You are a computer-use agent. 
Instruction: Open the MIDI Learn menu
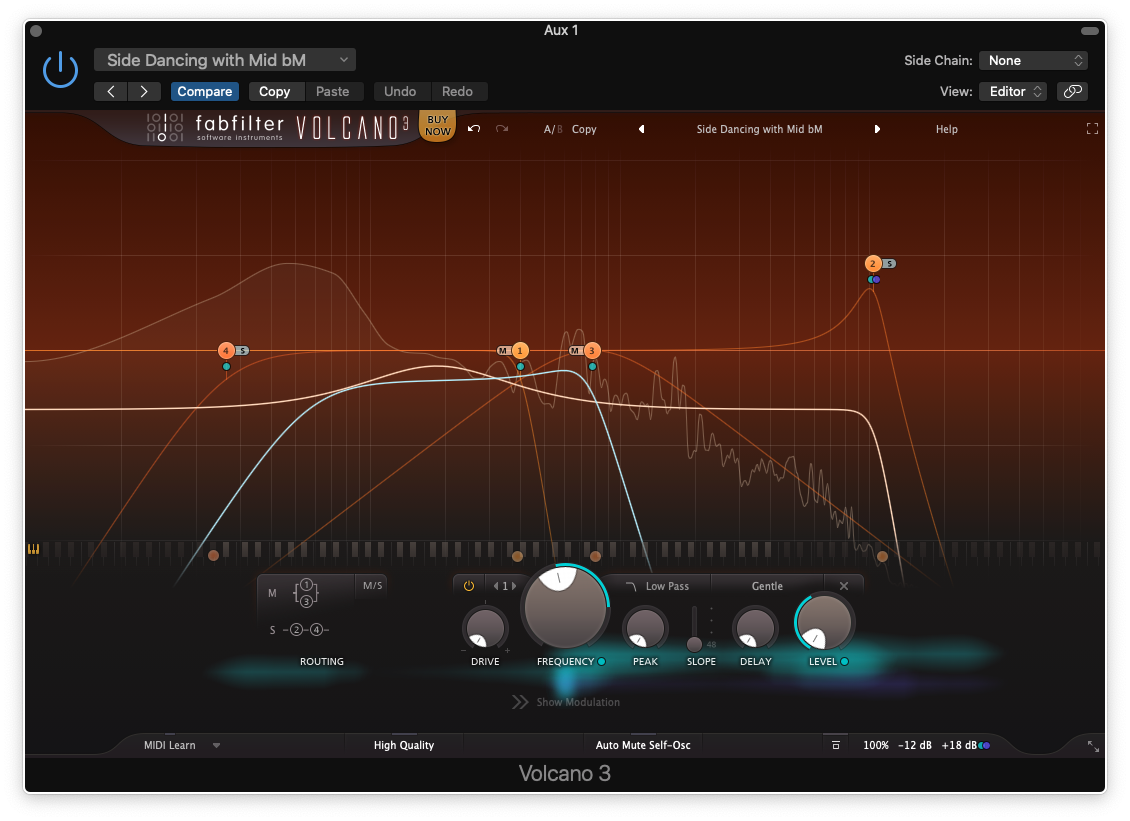(180, 745)
